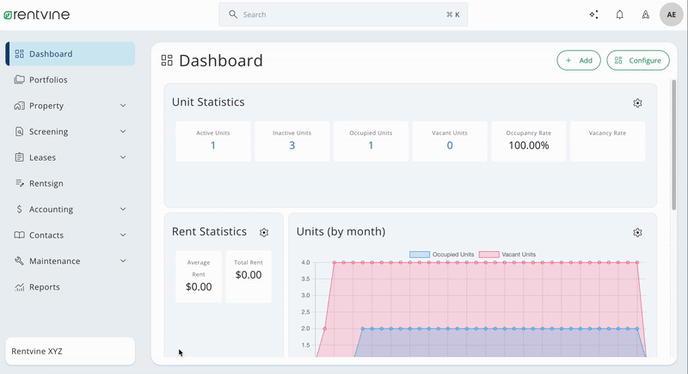Expand the Property sidebar chevron
Screen dimensions: 688x374
(x=123, y=105)
